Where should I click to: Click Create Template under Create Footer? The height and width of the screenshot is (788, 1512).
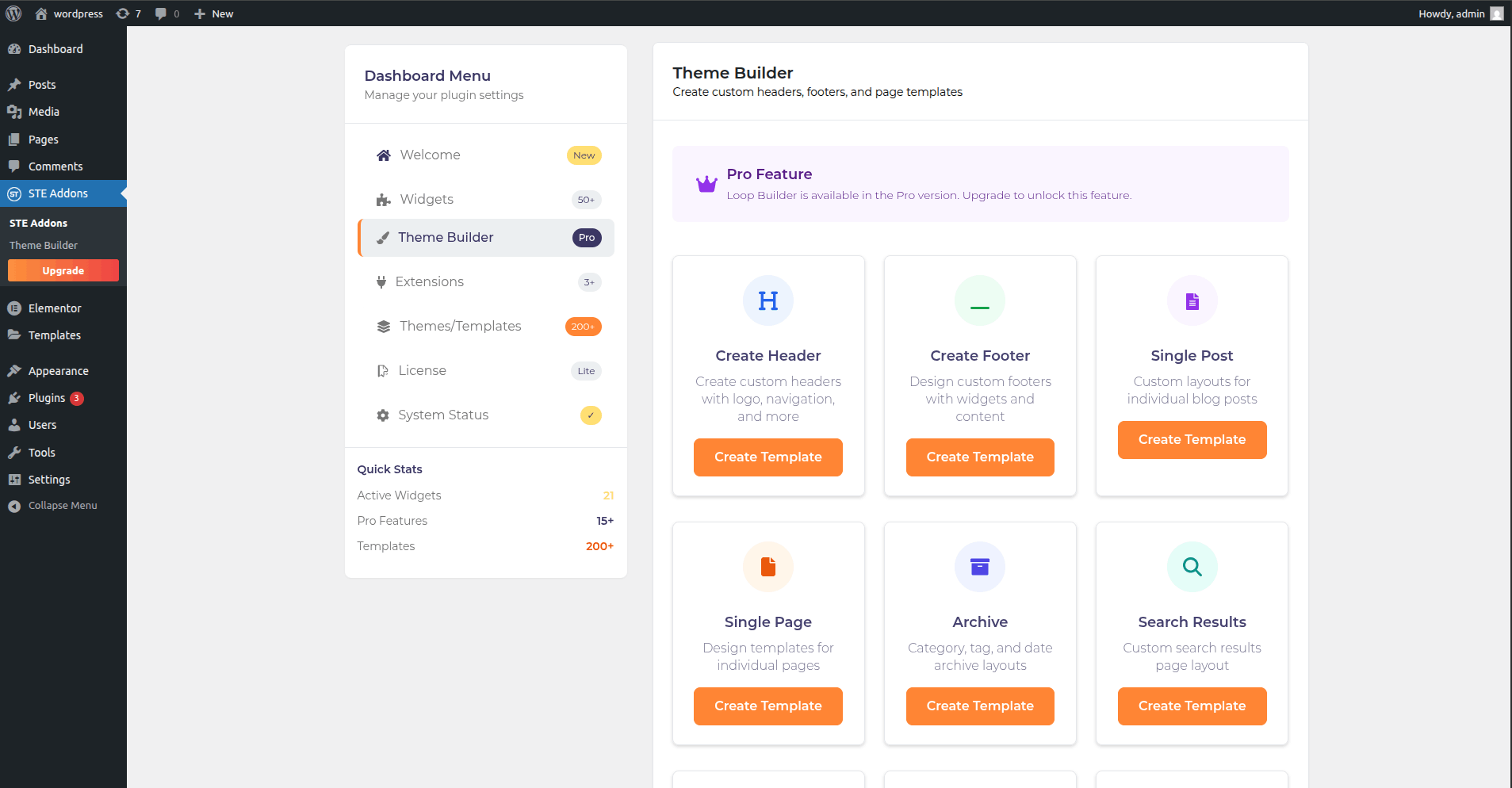click(x=980, y=457)
